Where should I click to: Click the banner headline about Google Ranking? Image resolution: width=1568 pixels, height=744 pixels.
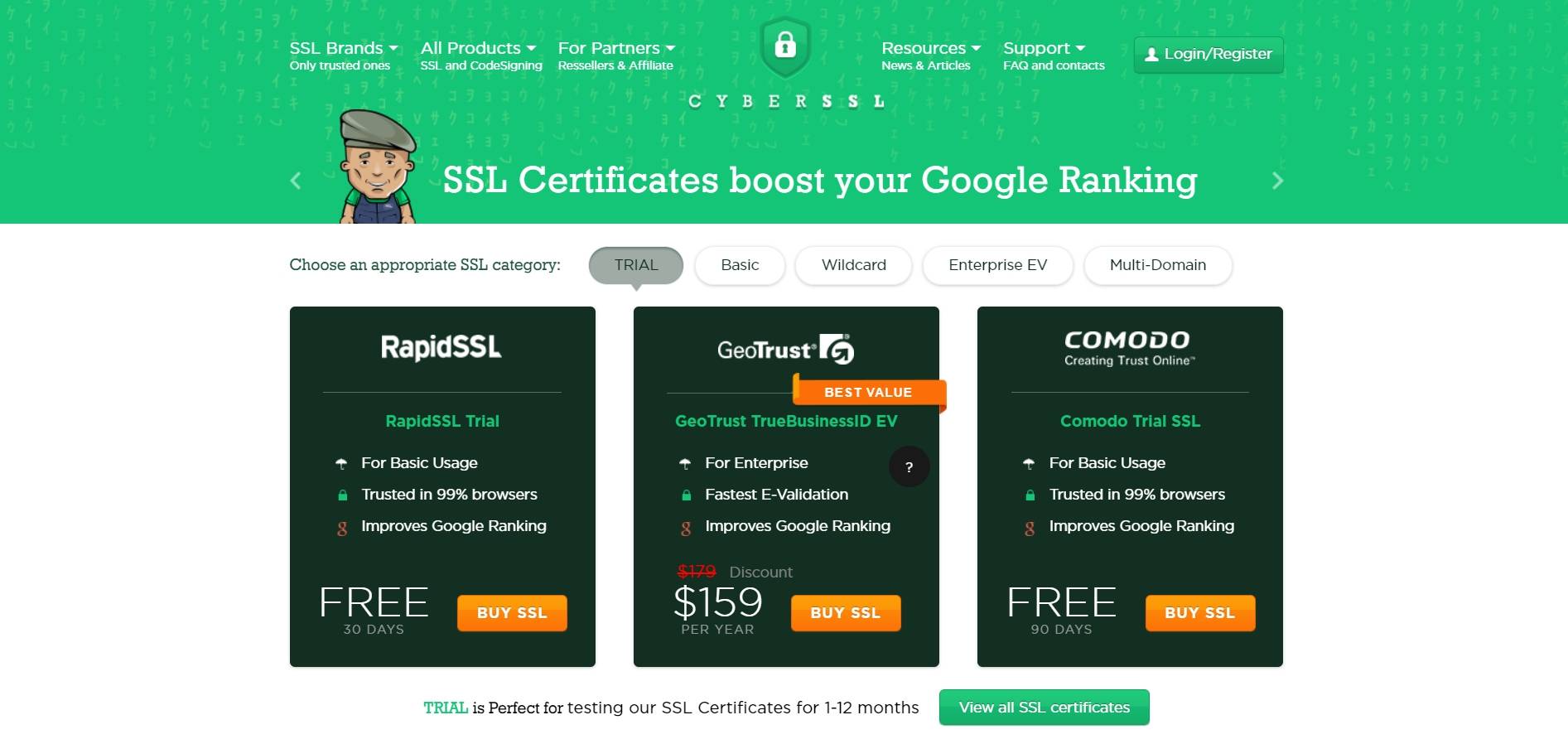[820, 181]
